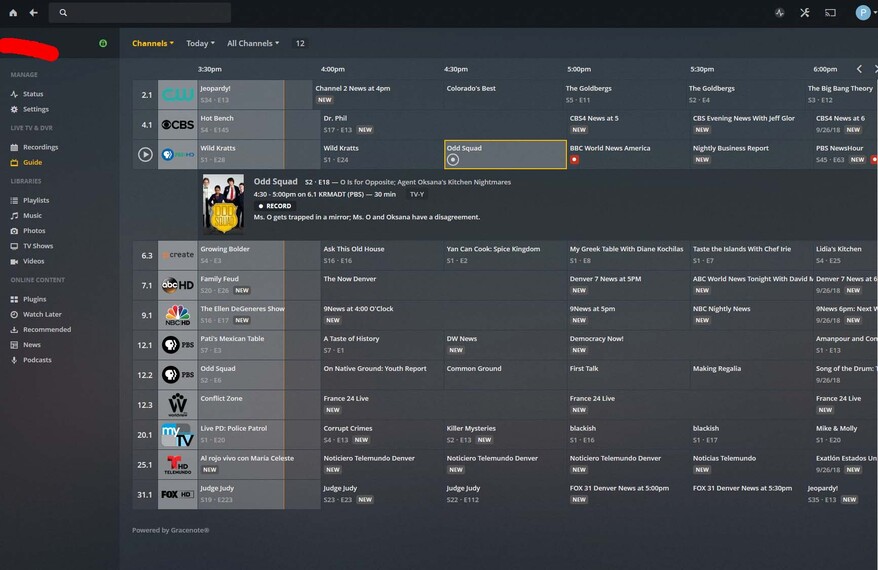Click the green server status lock icon
This screenshot has width=878, height=570.
point(103,43)
